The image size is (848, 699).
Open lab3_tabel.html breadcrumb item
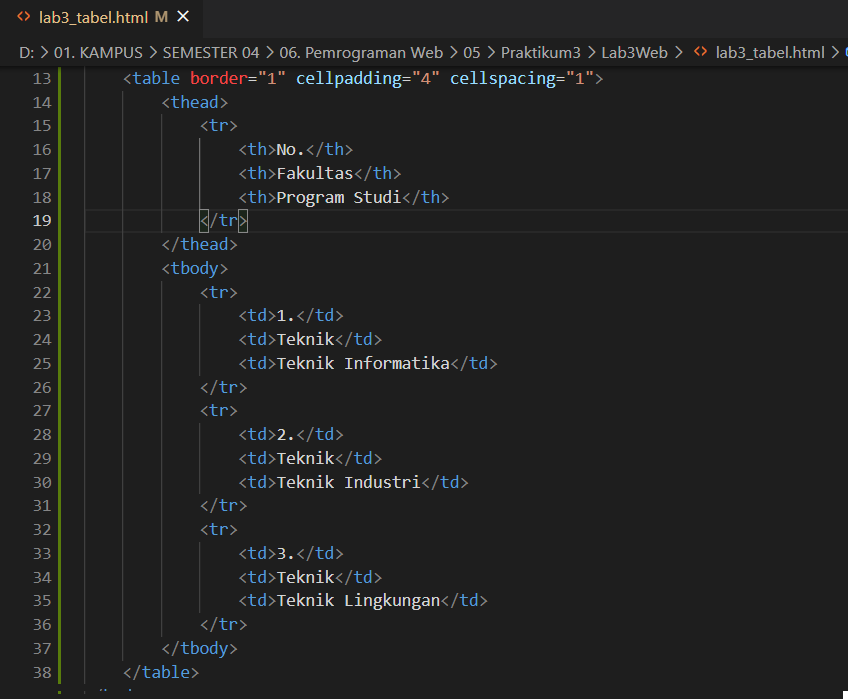click(770, 52)
